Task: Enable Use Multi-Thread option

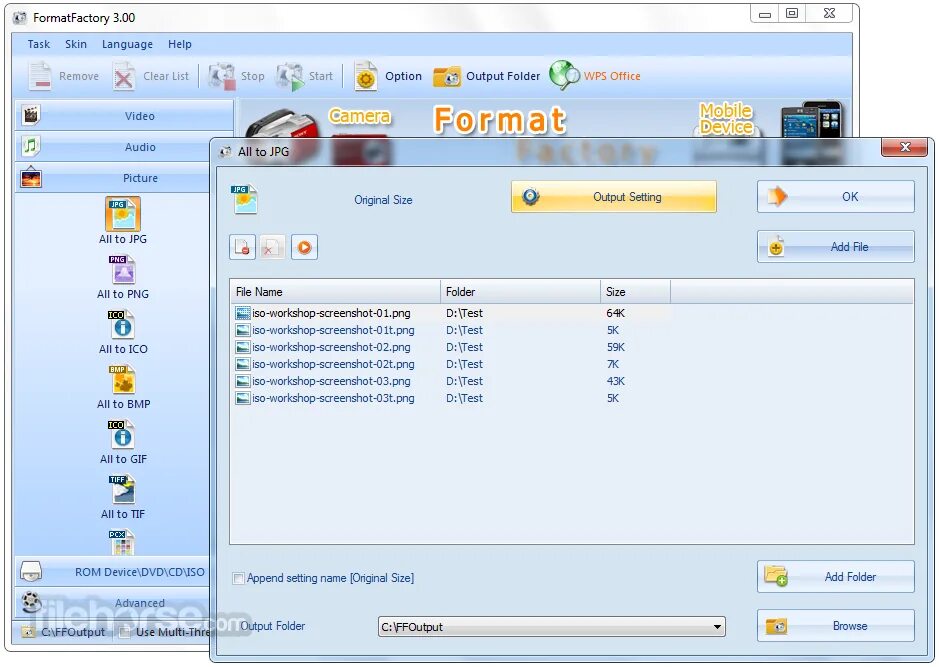Action: [x=127, y=632]
